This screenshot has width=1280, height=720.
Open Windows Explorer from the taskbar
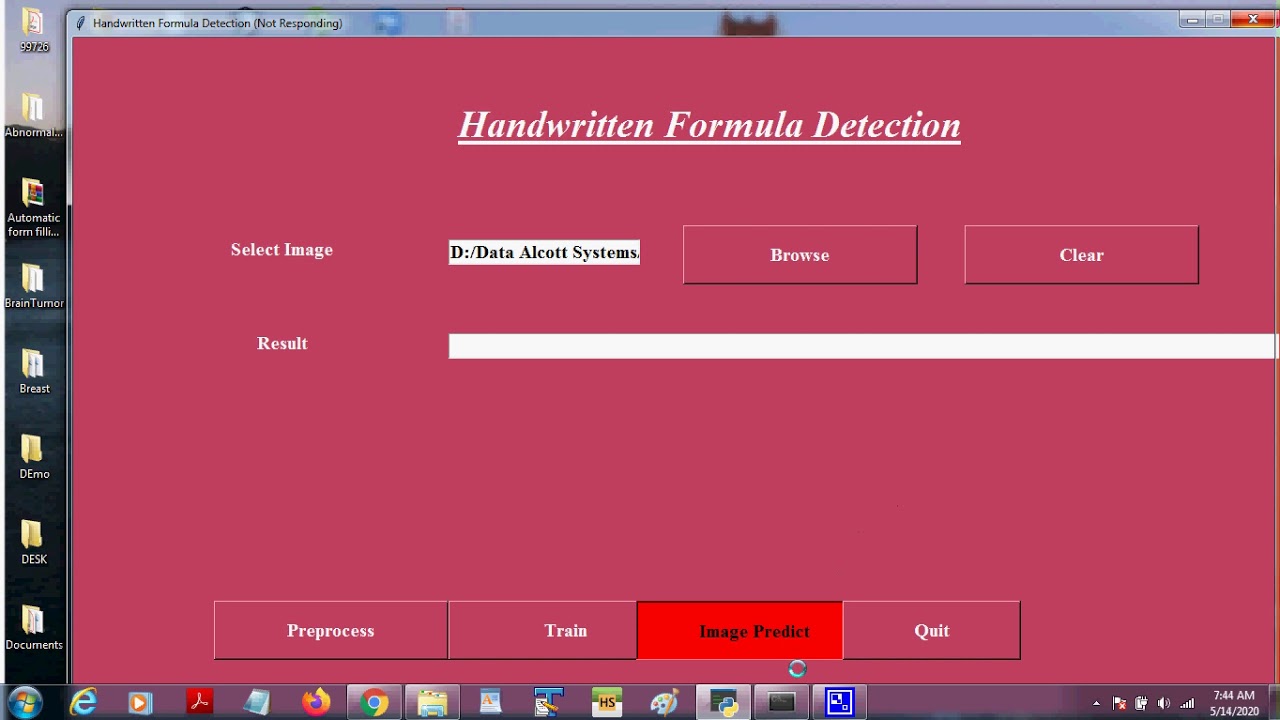click(x=432, y=703)
